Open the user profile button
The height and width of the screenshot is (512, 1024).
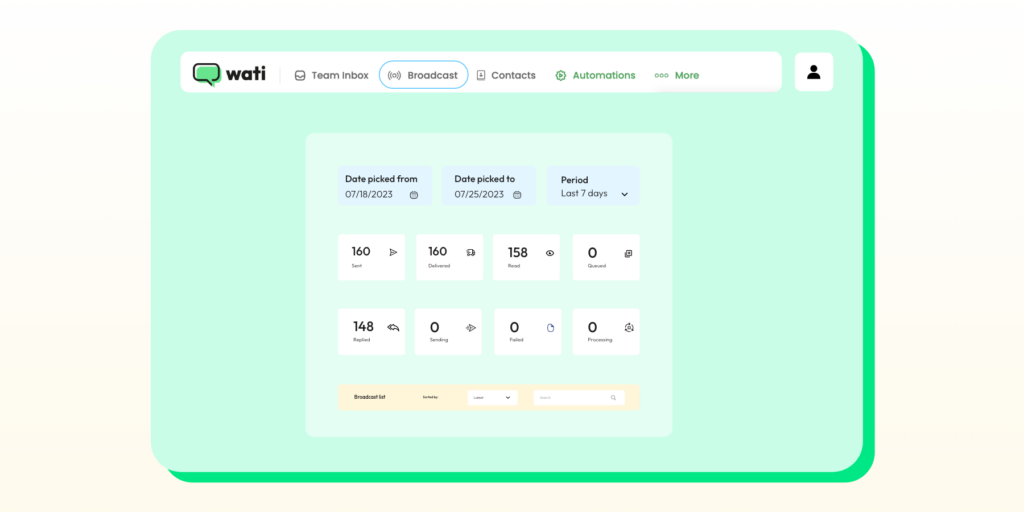(x=814, y=72)
